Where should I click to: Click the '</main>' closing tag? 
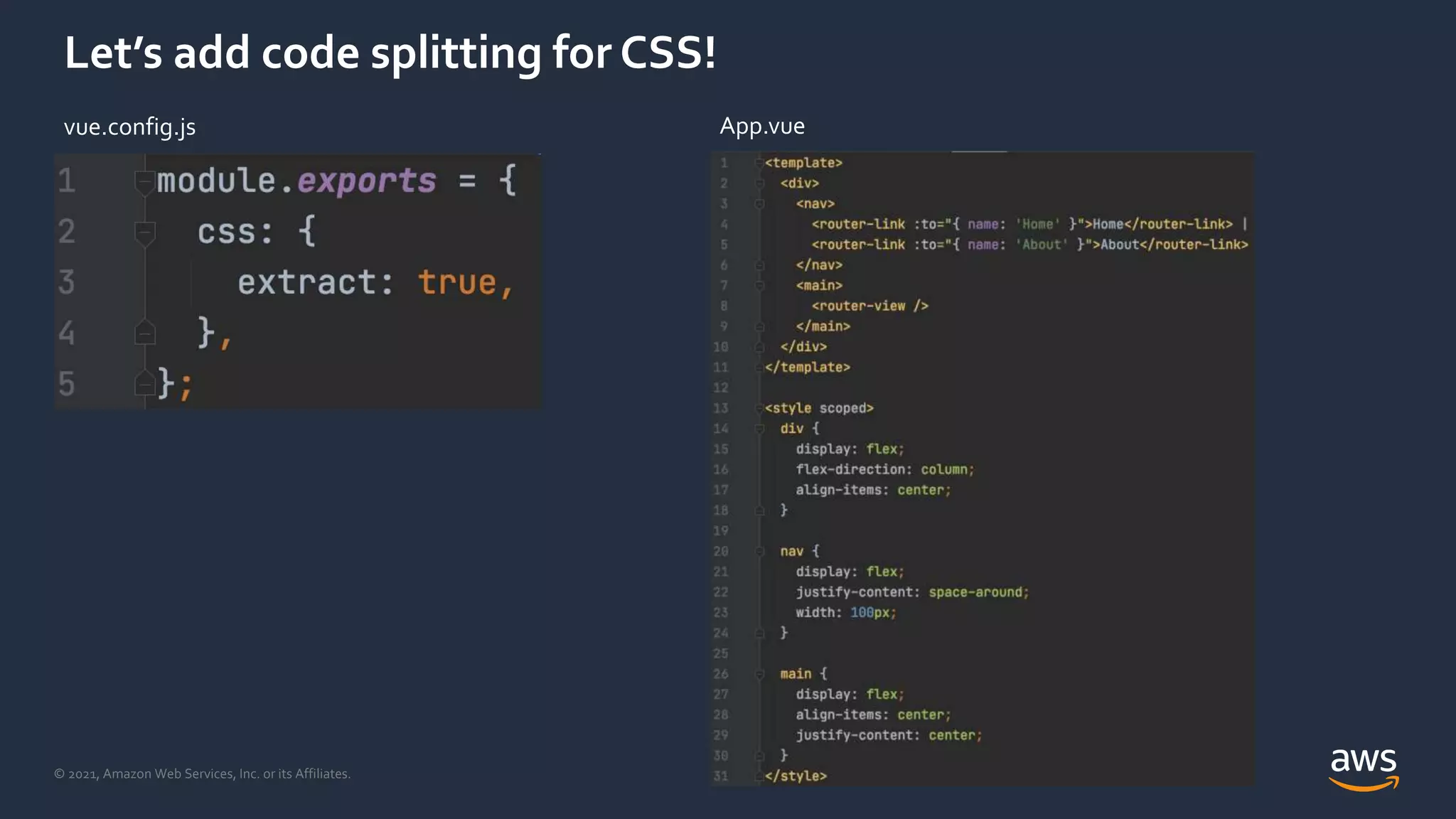coord(823,326)
